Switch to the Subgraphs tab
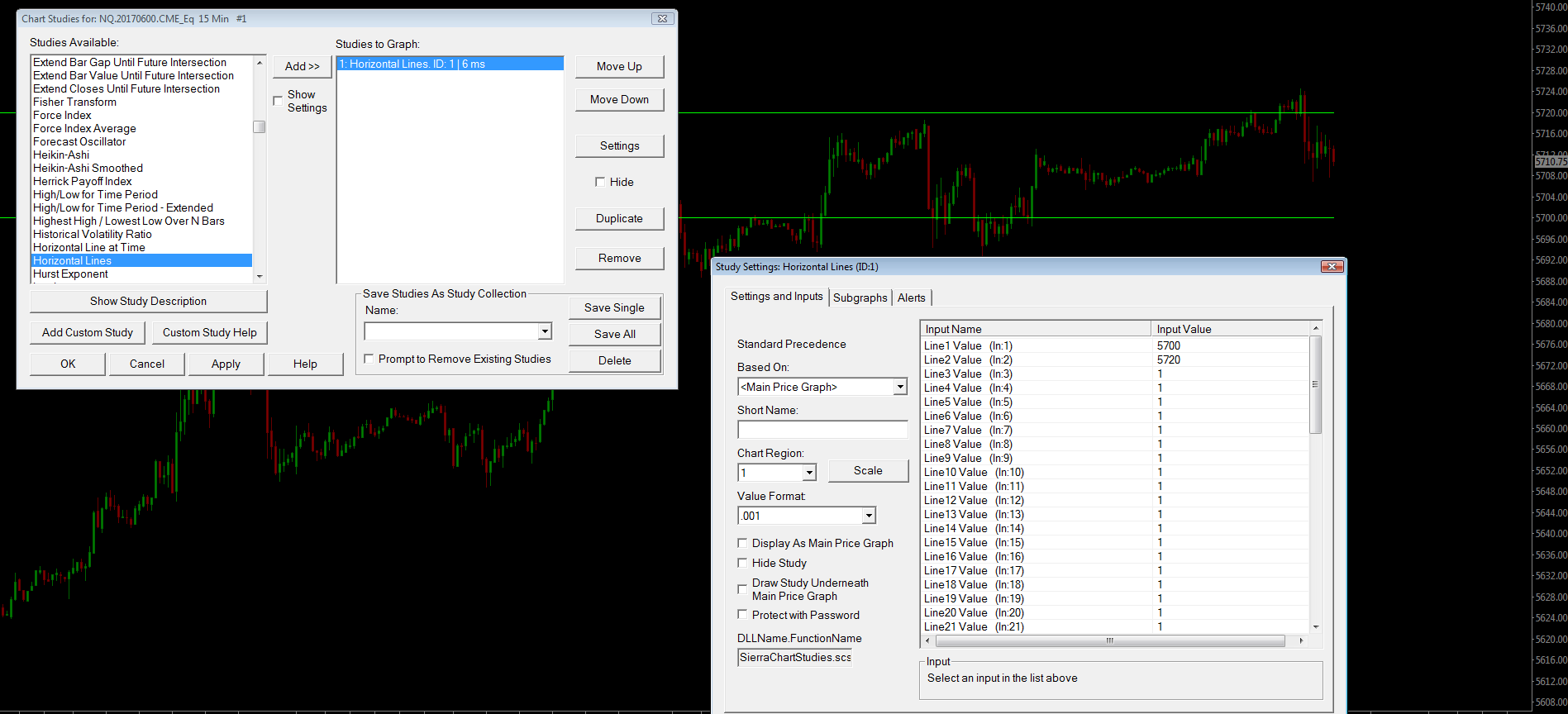 tap(860, 297)
